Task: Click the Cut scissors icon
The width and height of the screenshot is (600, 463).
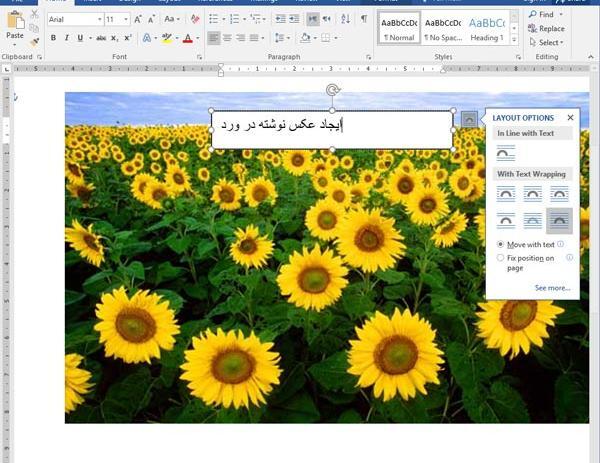Action: (34, 15)
